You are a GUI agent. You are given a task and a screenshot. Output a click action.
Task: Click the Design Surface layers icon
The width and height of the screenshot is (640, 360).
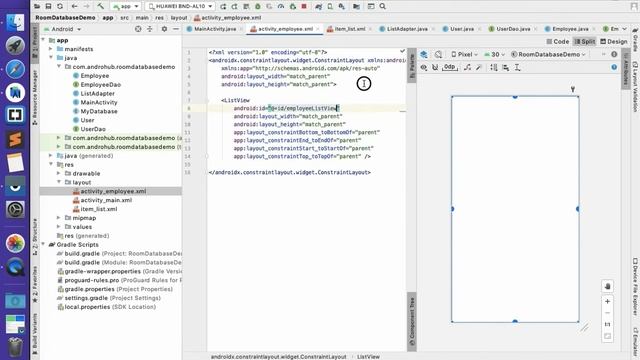[424, 54]
